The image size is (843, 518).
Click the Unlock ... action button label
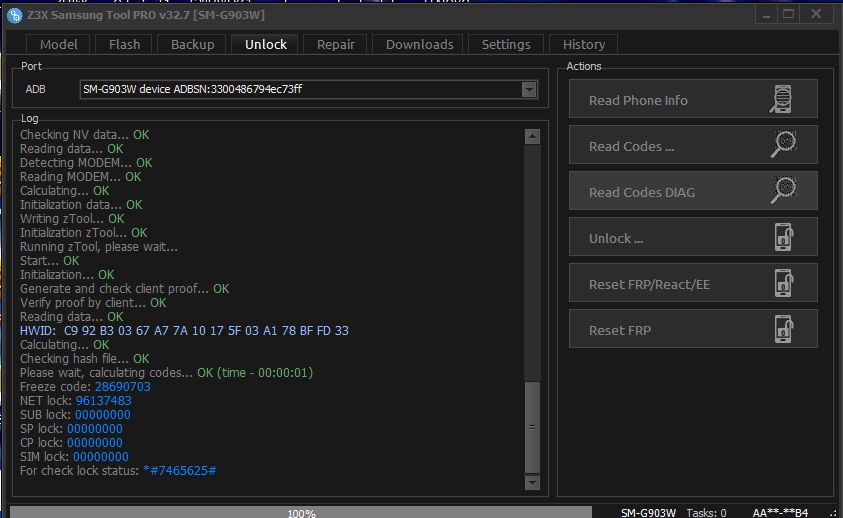[616, 238]
